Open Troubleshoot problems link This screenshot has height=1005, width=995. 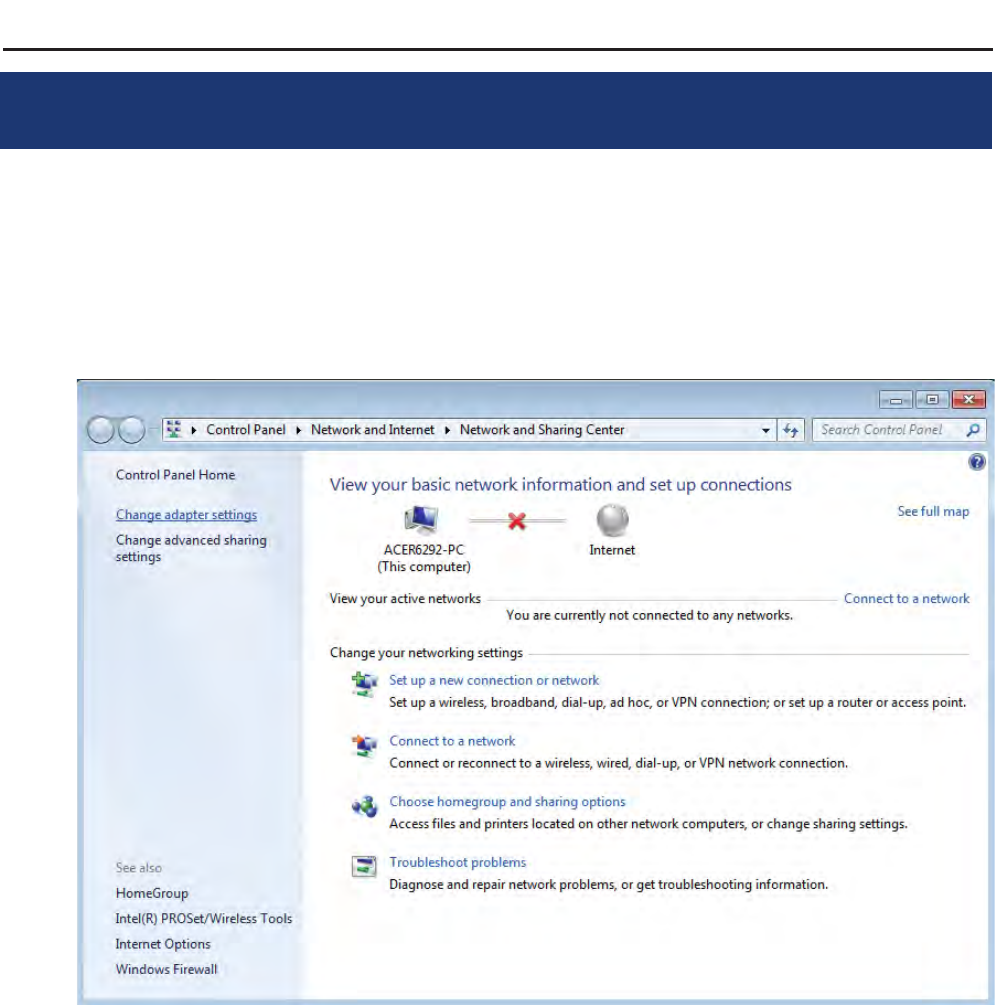(x=457, y=862)
